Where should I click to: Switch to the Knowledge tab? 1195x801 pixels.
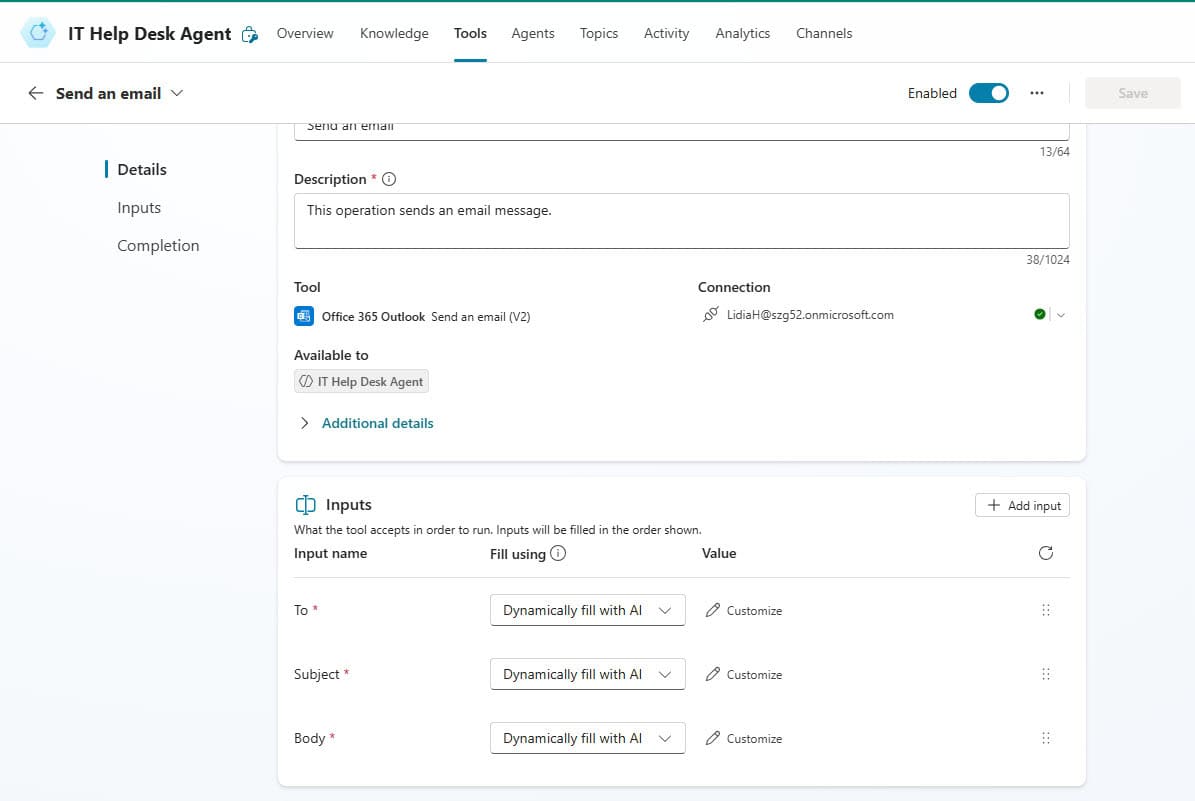394,33
